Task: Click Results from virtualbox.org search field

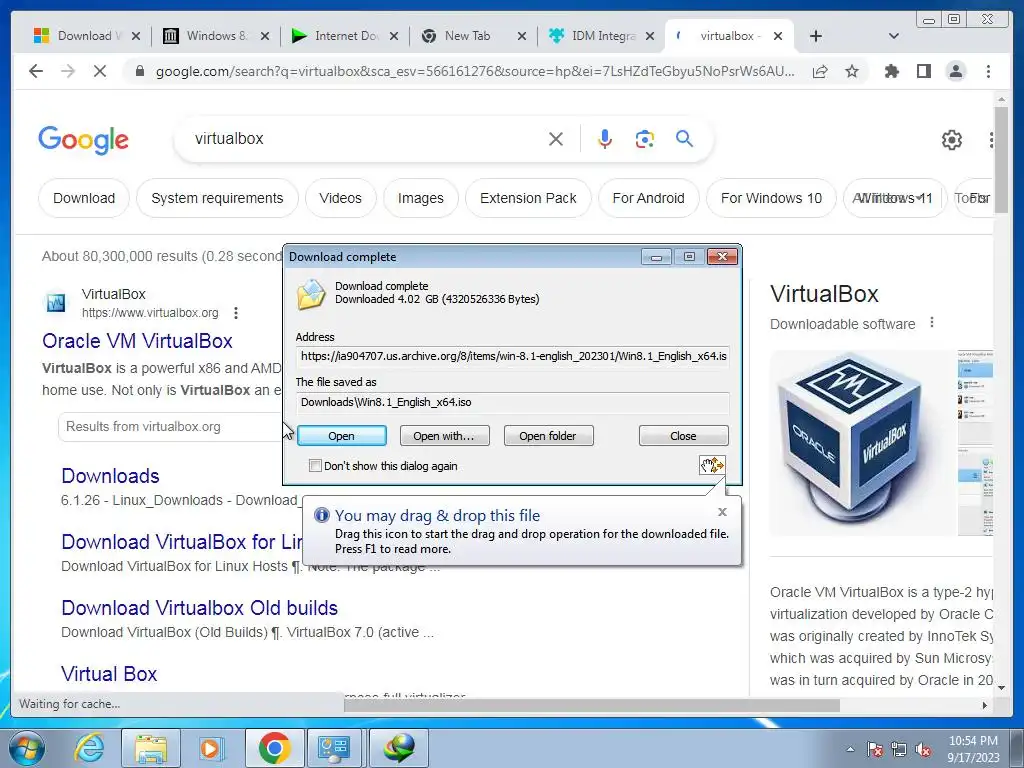Action: click(171, 426)
